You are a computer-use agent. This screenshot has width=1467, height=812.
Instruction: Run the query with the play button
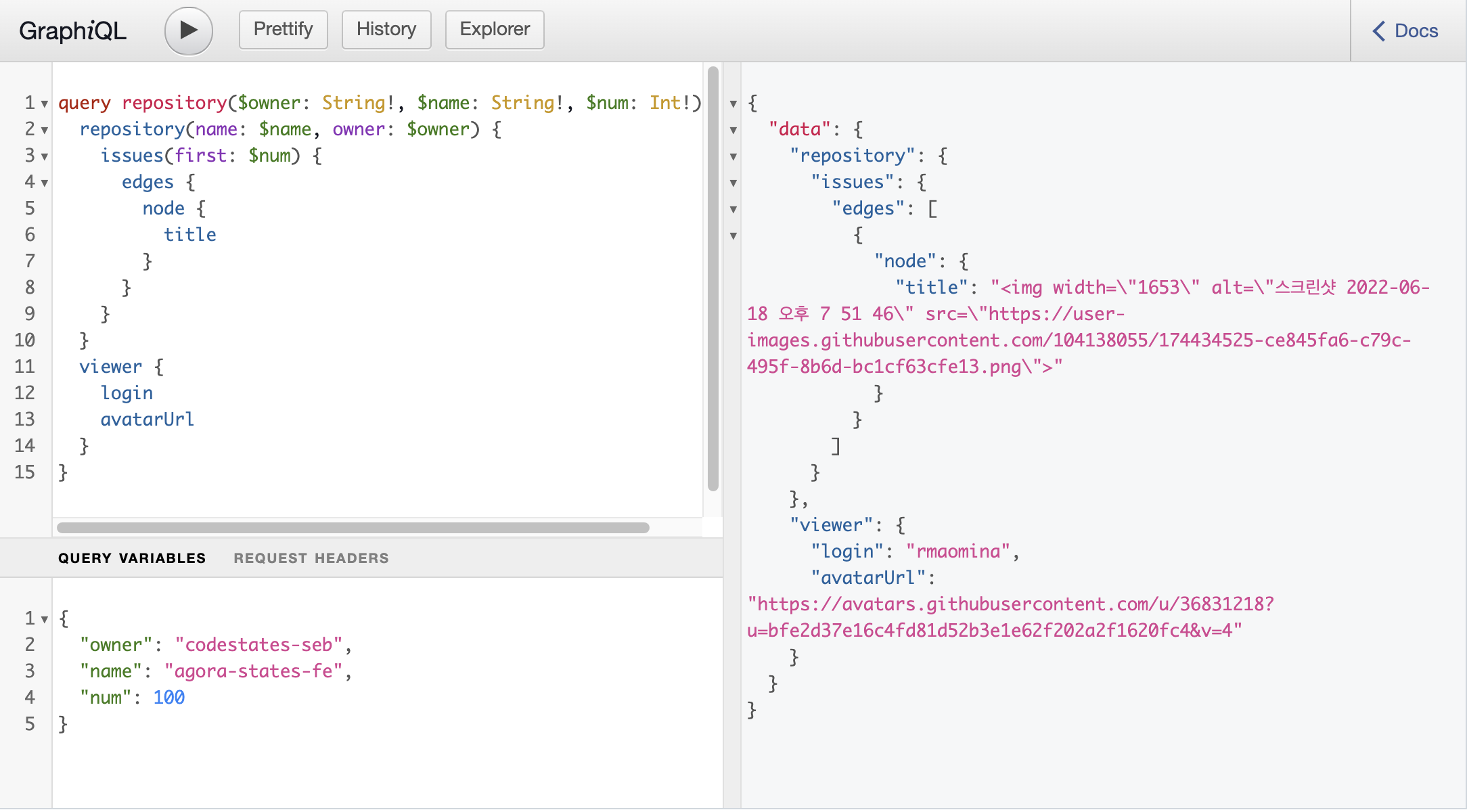click(188, 30)
